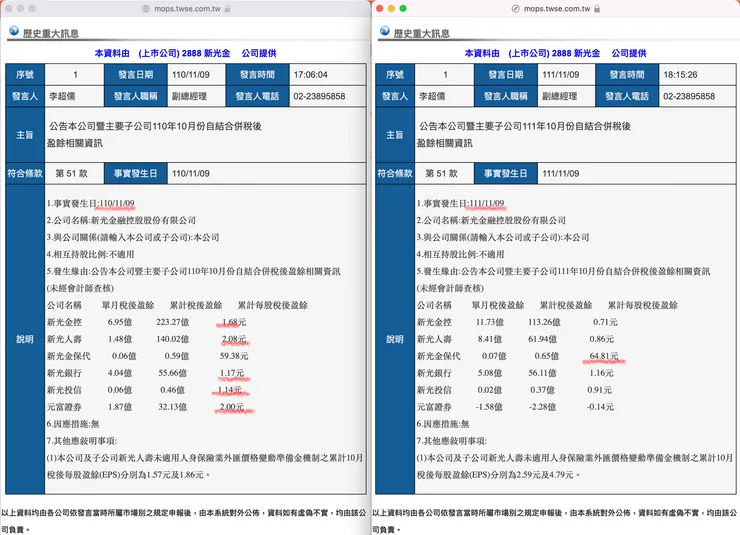Click the globe icon beside right 歷史重大訊息 heading
Viewport: 740px width, 535px height.
pos(385,31)
